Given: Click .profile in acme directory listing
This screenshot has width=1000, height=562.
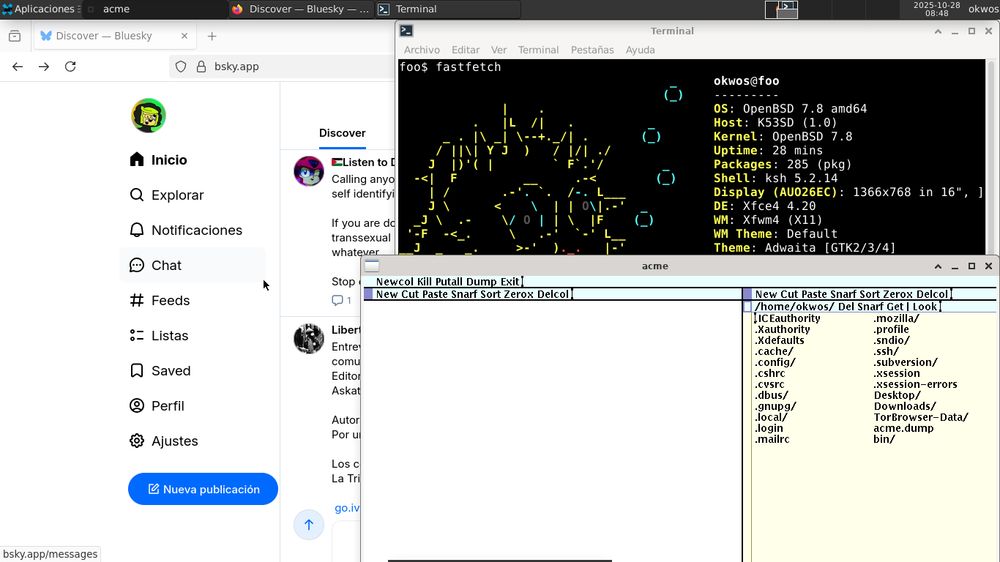Looking at the screenshot, I should click(x=891, y=330).
